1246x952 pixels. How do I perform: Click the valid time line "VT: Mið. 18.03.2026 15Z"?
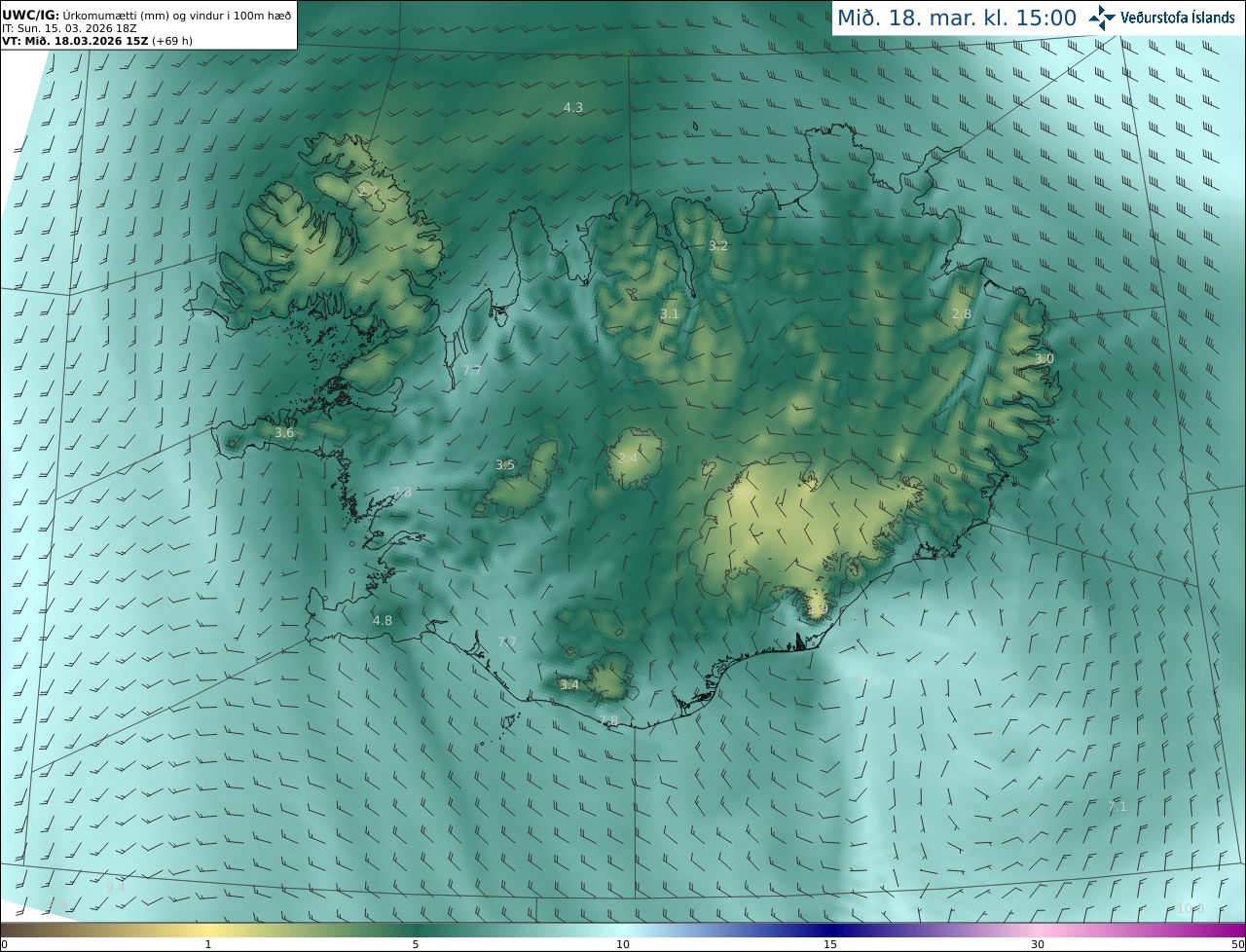pos(74,41)
